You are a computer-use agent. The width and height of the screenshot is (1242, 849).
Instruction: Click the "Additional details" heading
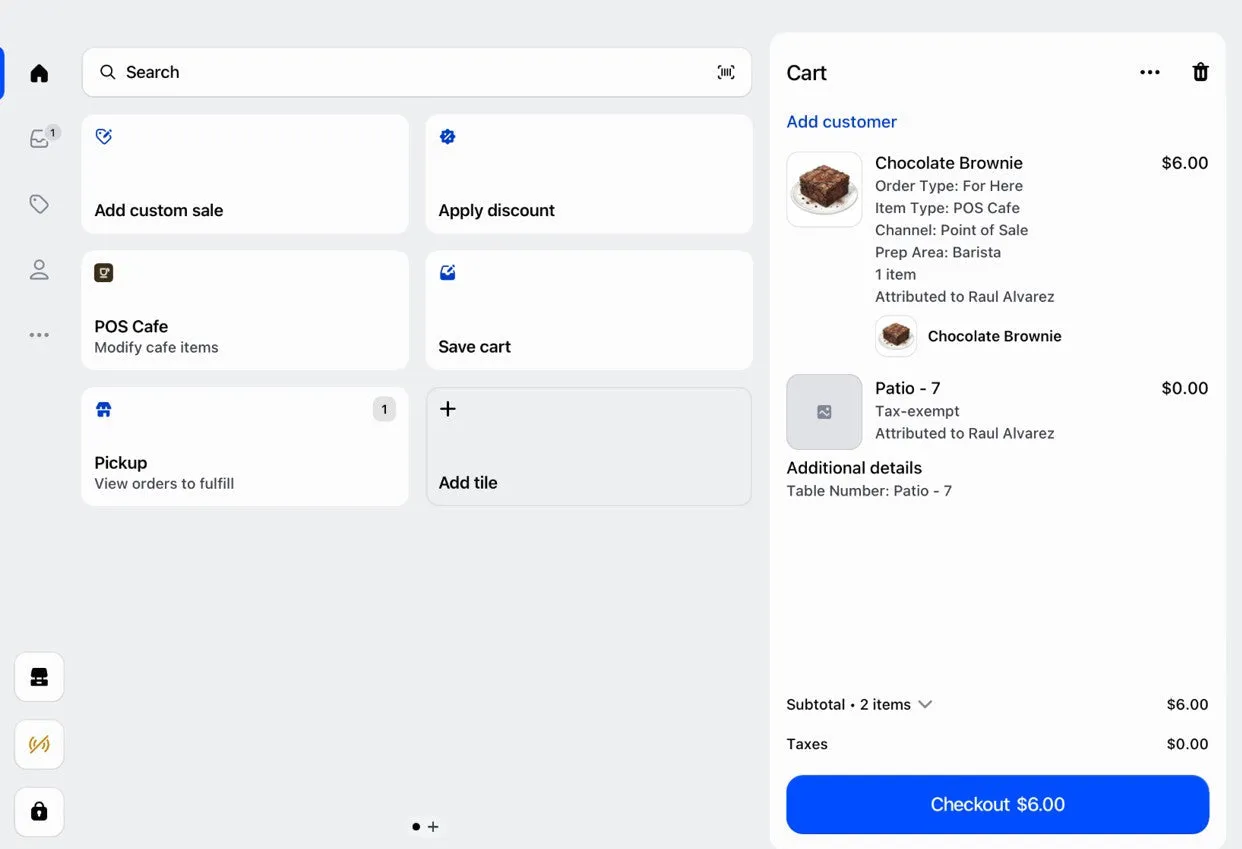[854, 468]
